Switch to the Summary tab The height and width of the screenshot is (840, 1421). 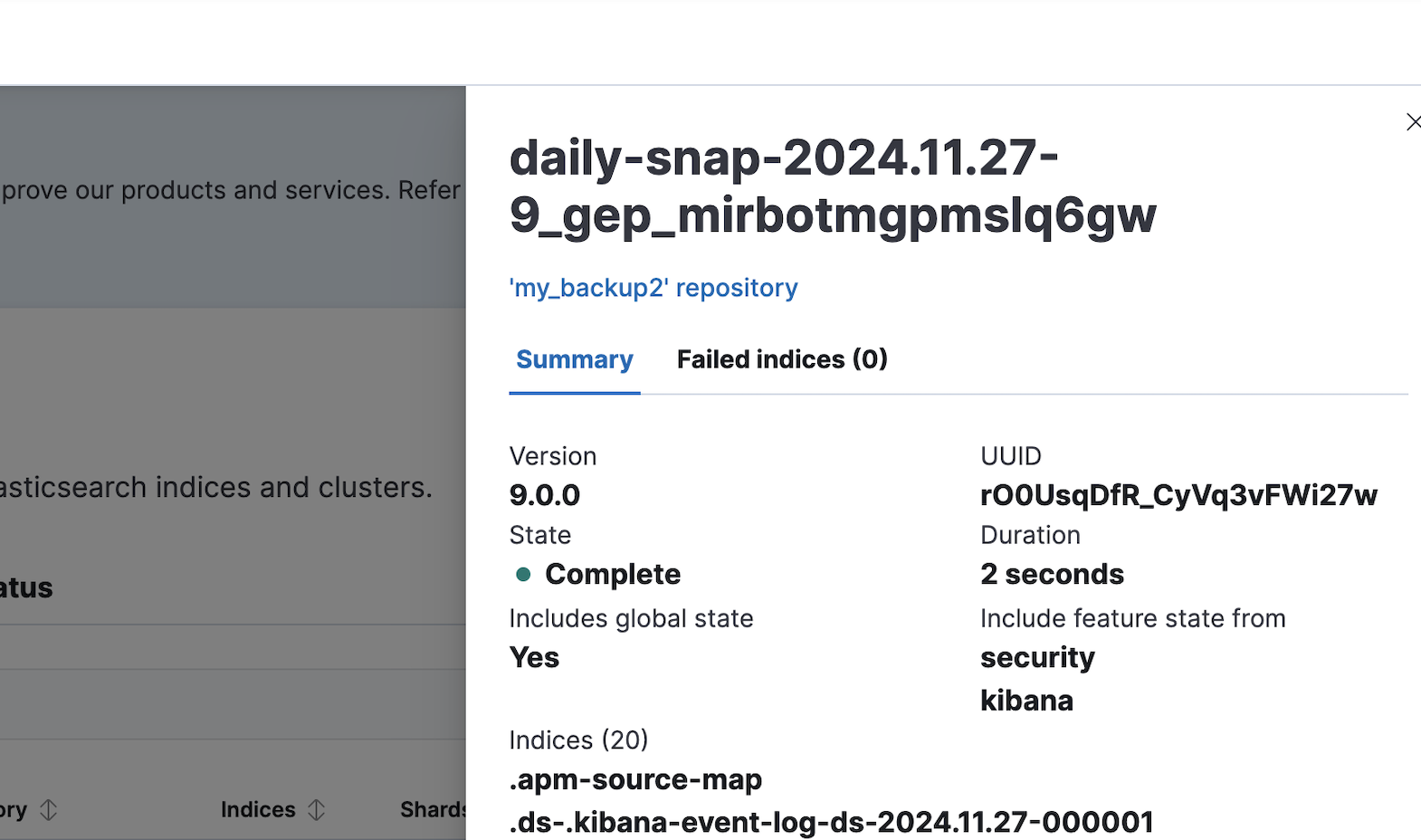(575, 359)
